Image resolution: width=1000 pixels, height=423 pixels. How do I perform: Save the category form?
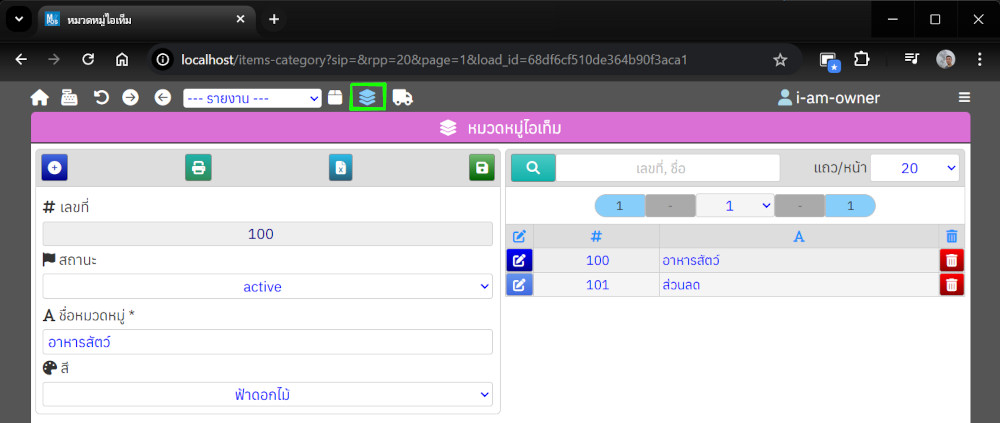pos(482,168)
